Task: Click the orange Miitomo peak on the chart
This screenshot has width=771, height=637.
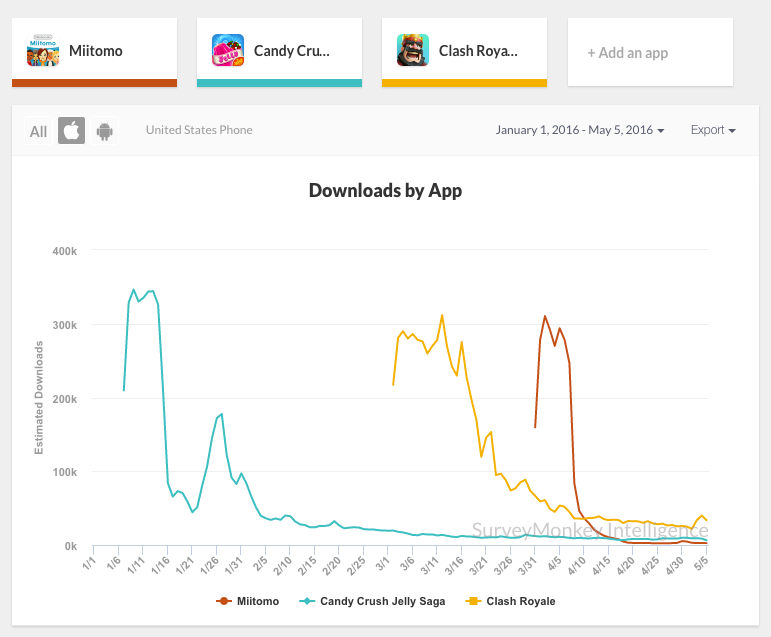Action: point(545,317)
